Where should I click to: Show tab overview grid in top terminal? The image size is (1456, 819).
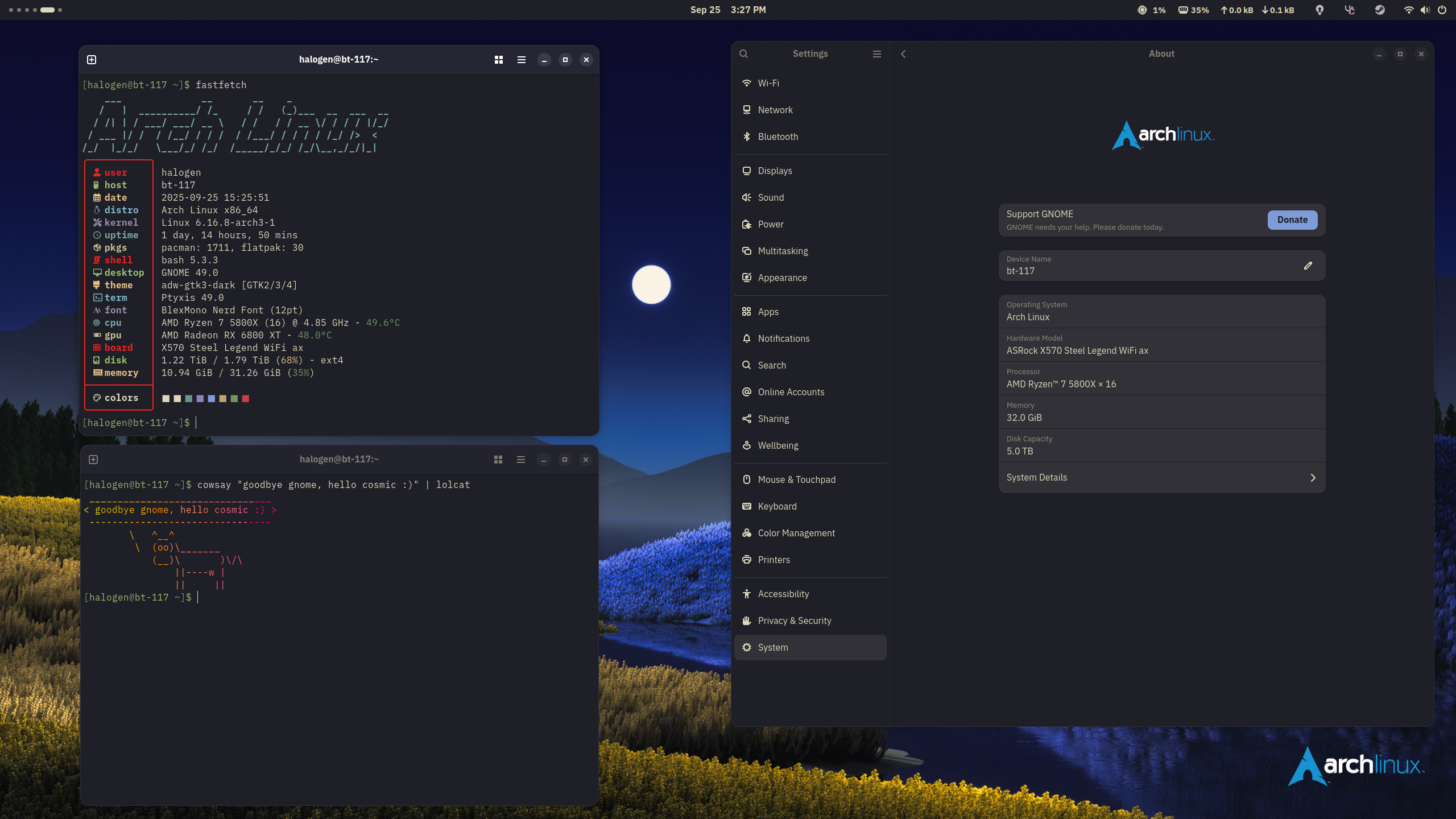coord(499,60)
